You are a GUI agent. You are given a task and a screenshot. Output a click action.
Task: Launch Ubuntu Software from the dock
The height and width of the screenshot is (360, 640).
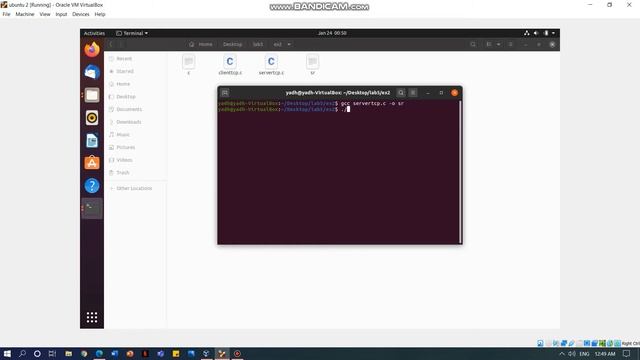click(92, 163)
